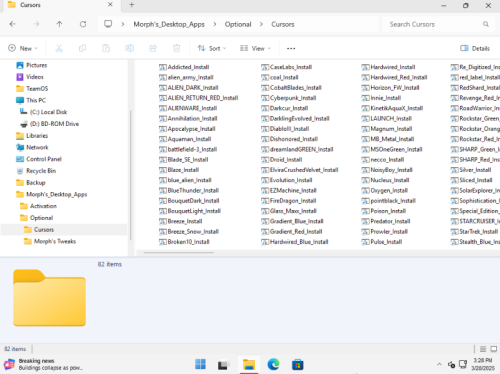Open the Breaking news widget

pyautogui.click(x=43, y=364)
